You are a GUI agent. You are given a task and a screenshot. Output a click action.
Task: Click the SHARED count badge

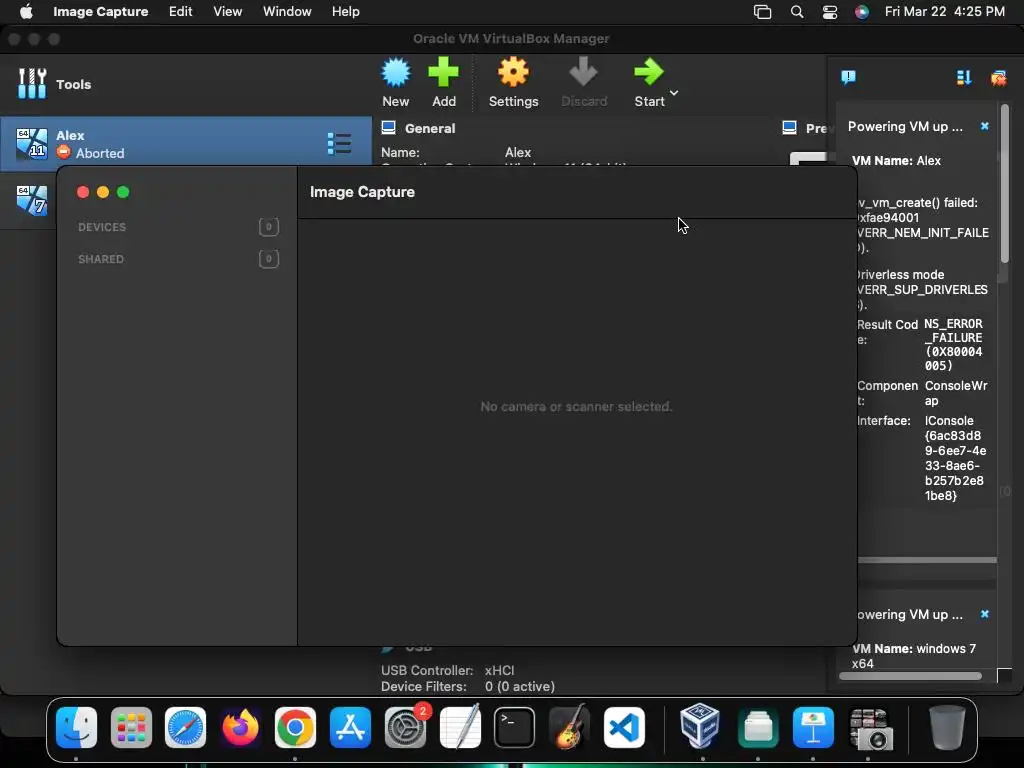click(x=268, y=259)
